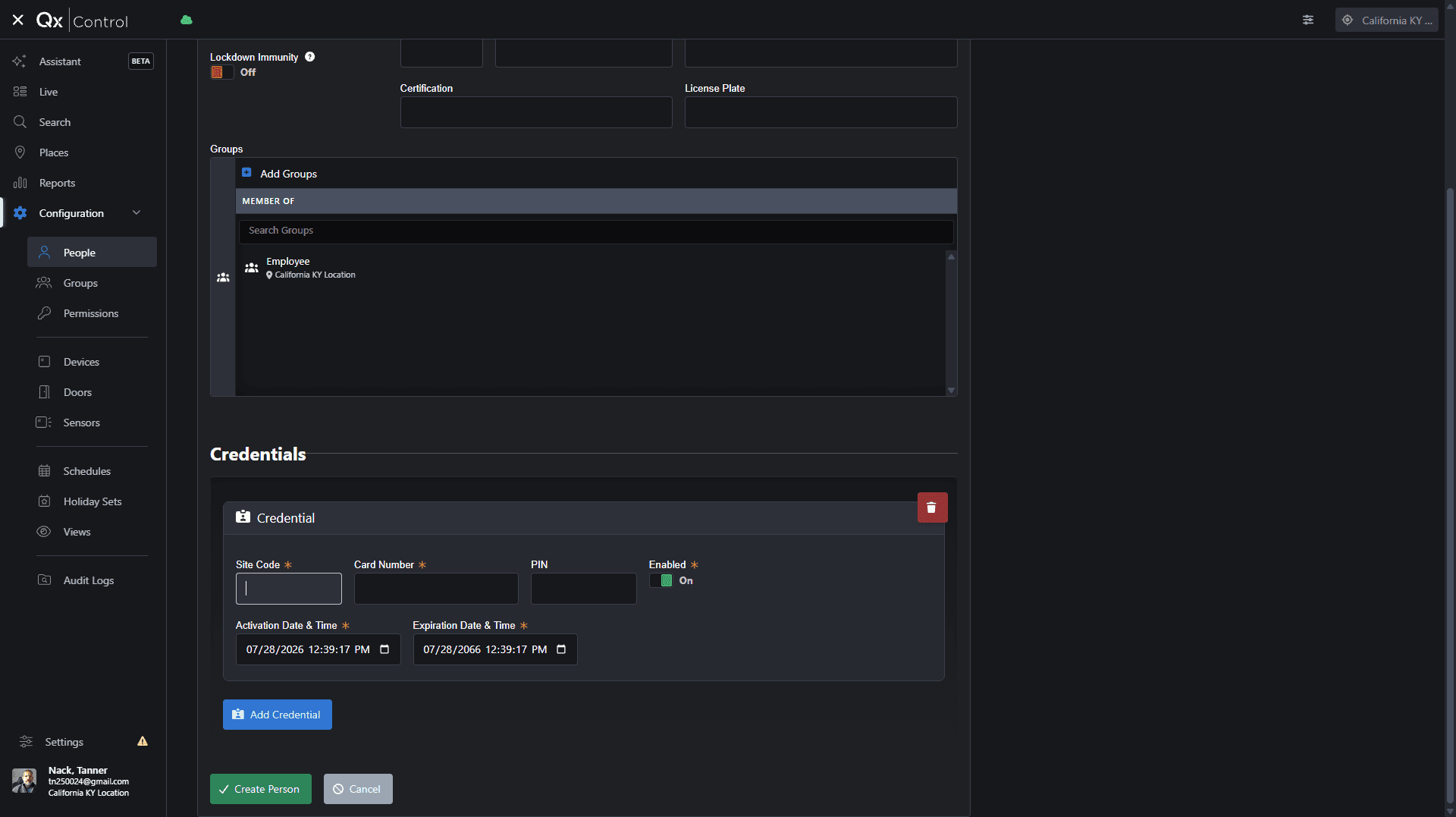The width and height of the screenshot is (1456, 817).
Task: Toggle the Lockdown Immunity switch
Action: (x=221, y=73)
